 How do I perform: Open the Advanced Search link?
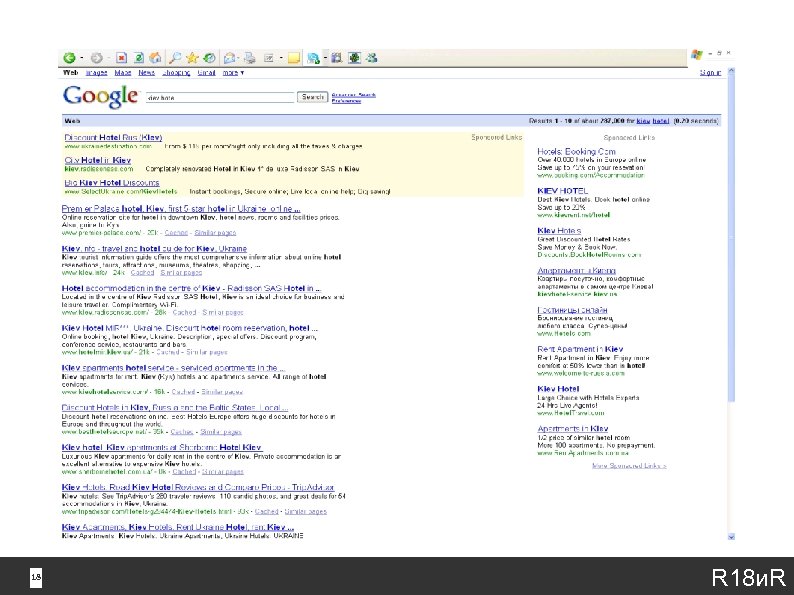[353, 95]
